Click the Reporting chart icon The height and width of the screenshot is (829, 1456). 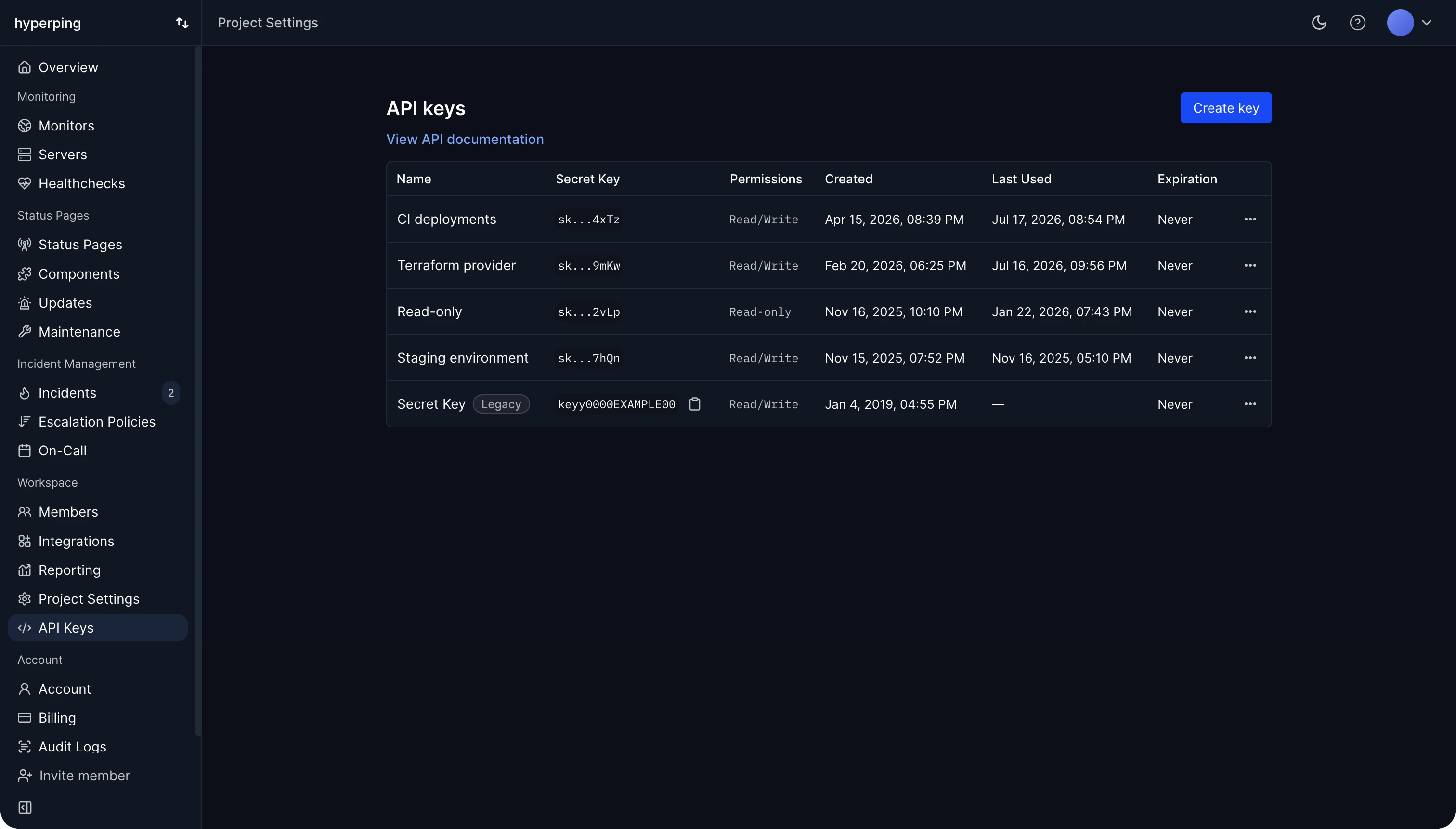[x=25, y=570]
